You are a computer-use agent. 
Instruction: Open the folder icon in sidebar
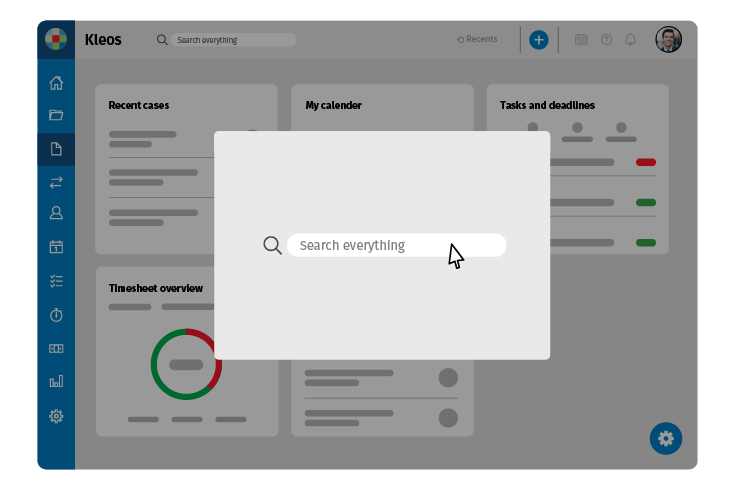56,115
